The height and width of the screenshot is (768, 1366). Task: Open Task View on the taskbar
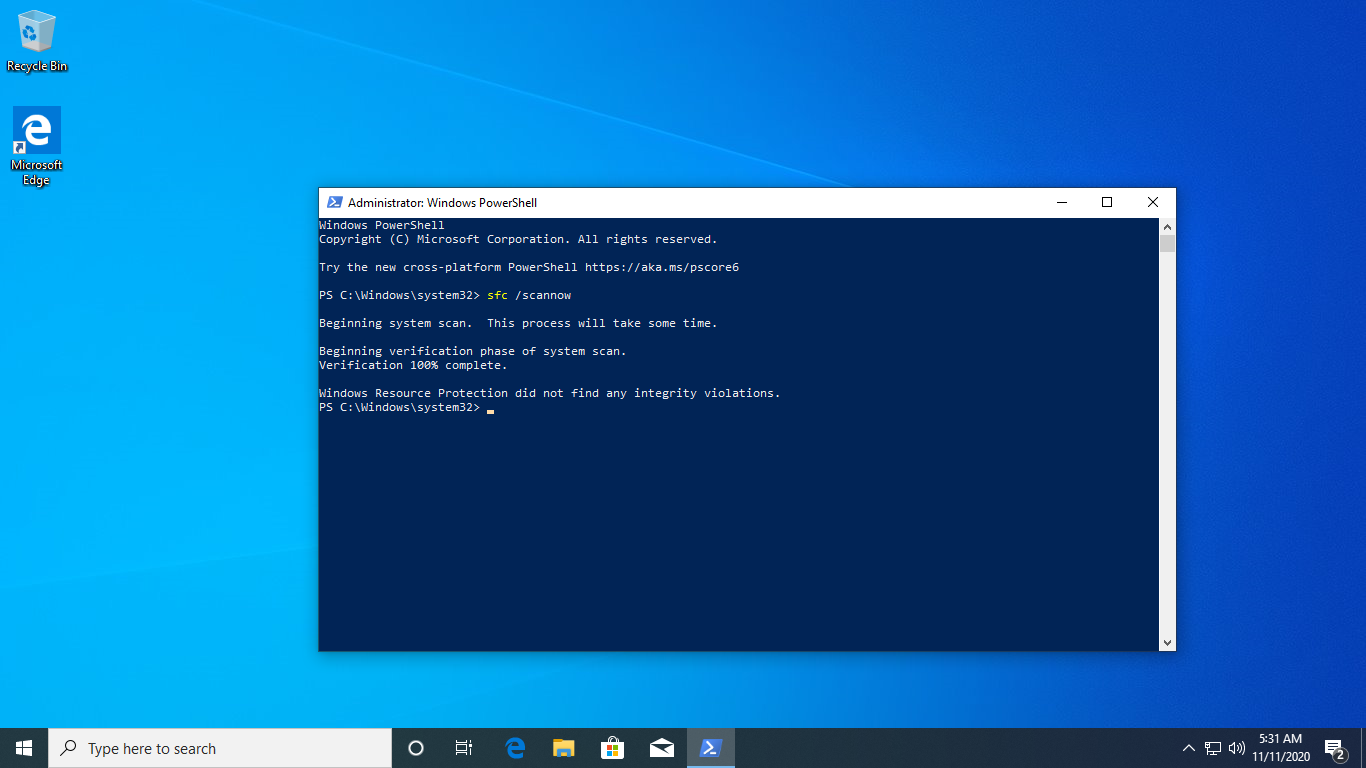pos(464,748)
